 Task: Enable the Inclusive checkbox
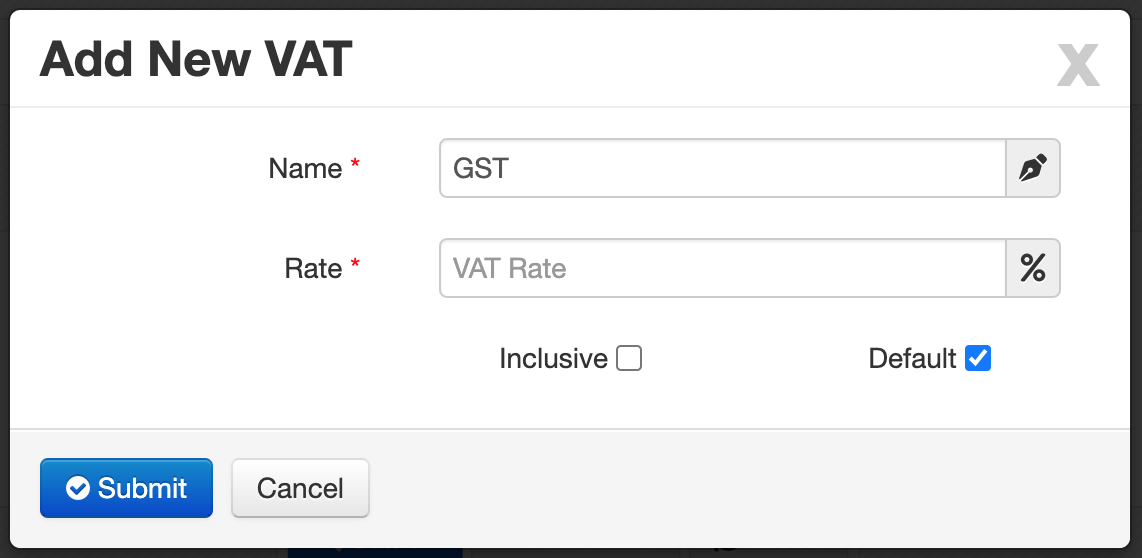pyautogui.click(x=629, y=358)
